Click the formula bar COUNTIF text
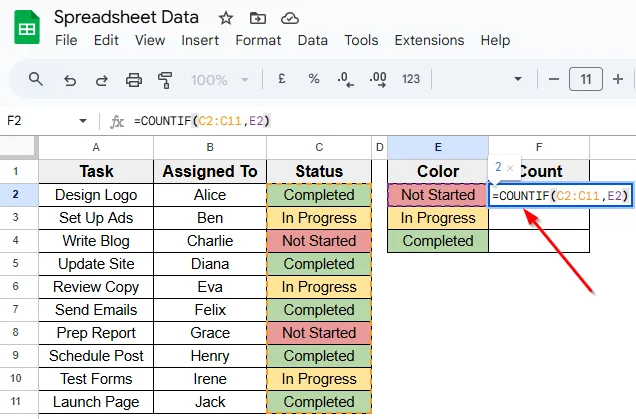Viewport: 636px width, 419px height. click(x=202, y=121)
